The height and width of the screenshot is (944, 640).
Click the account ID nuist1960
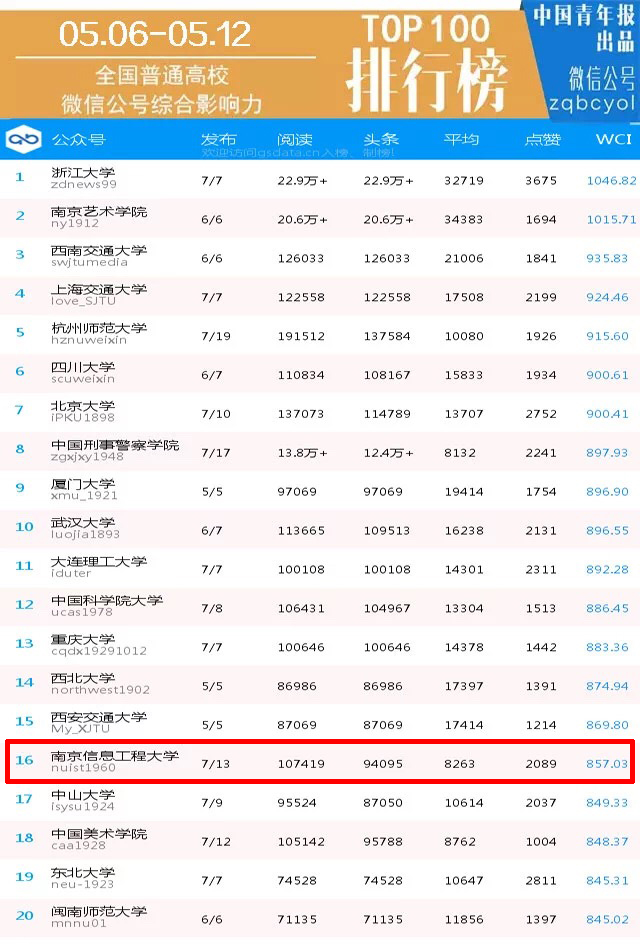coord(83,768)
